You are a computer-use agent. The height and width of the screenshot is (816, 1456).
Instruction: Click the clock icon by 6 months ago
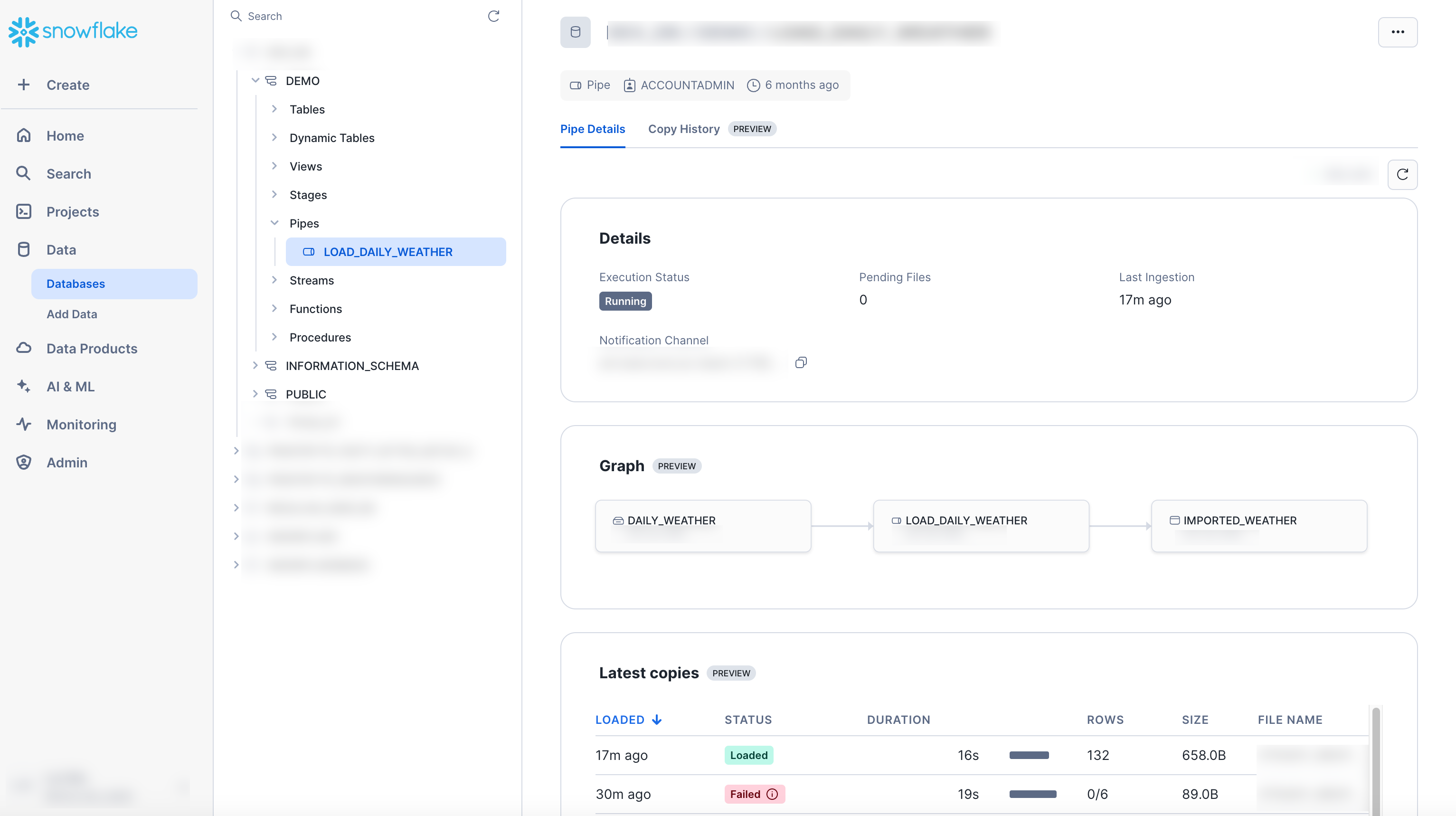point(754,85)
